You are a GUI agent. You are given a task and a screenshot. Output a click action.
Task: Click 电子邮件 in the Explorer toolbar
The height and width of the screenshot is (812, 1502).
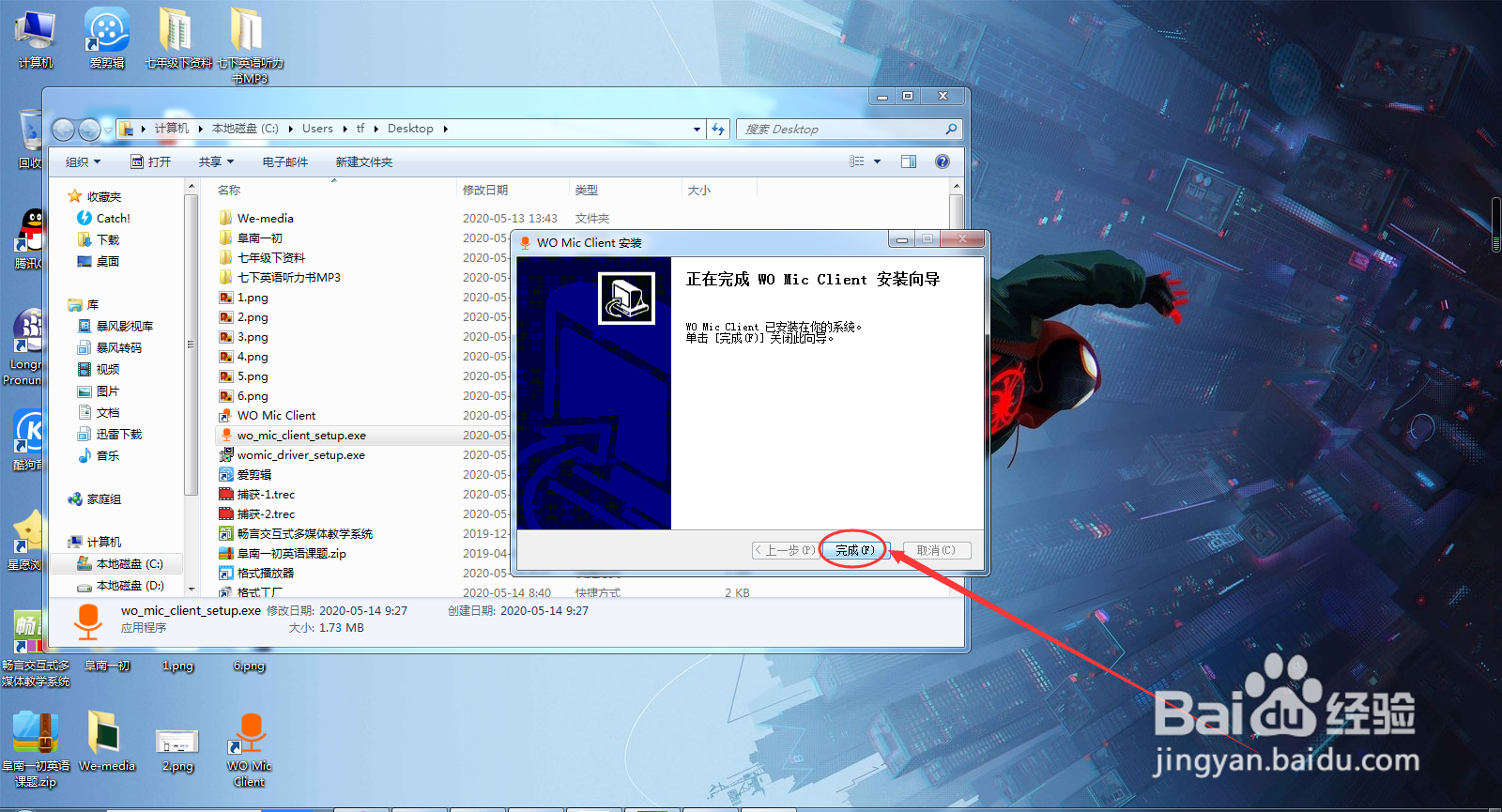(285, 161)
